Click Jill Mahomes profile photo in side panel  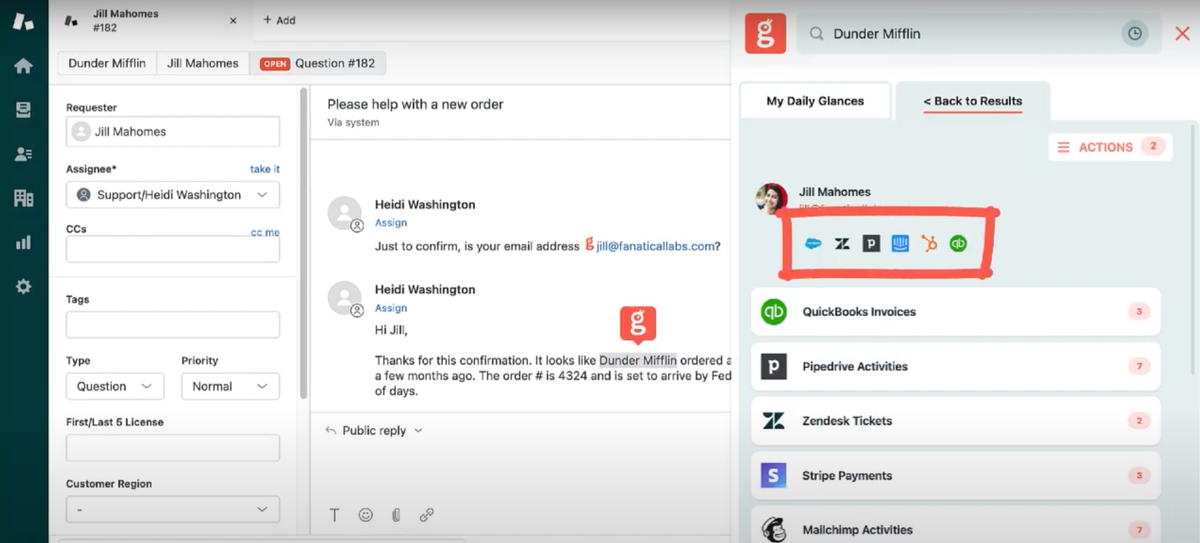771,198
